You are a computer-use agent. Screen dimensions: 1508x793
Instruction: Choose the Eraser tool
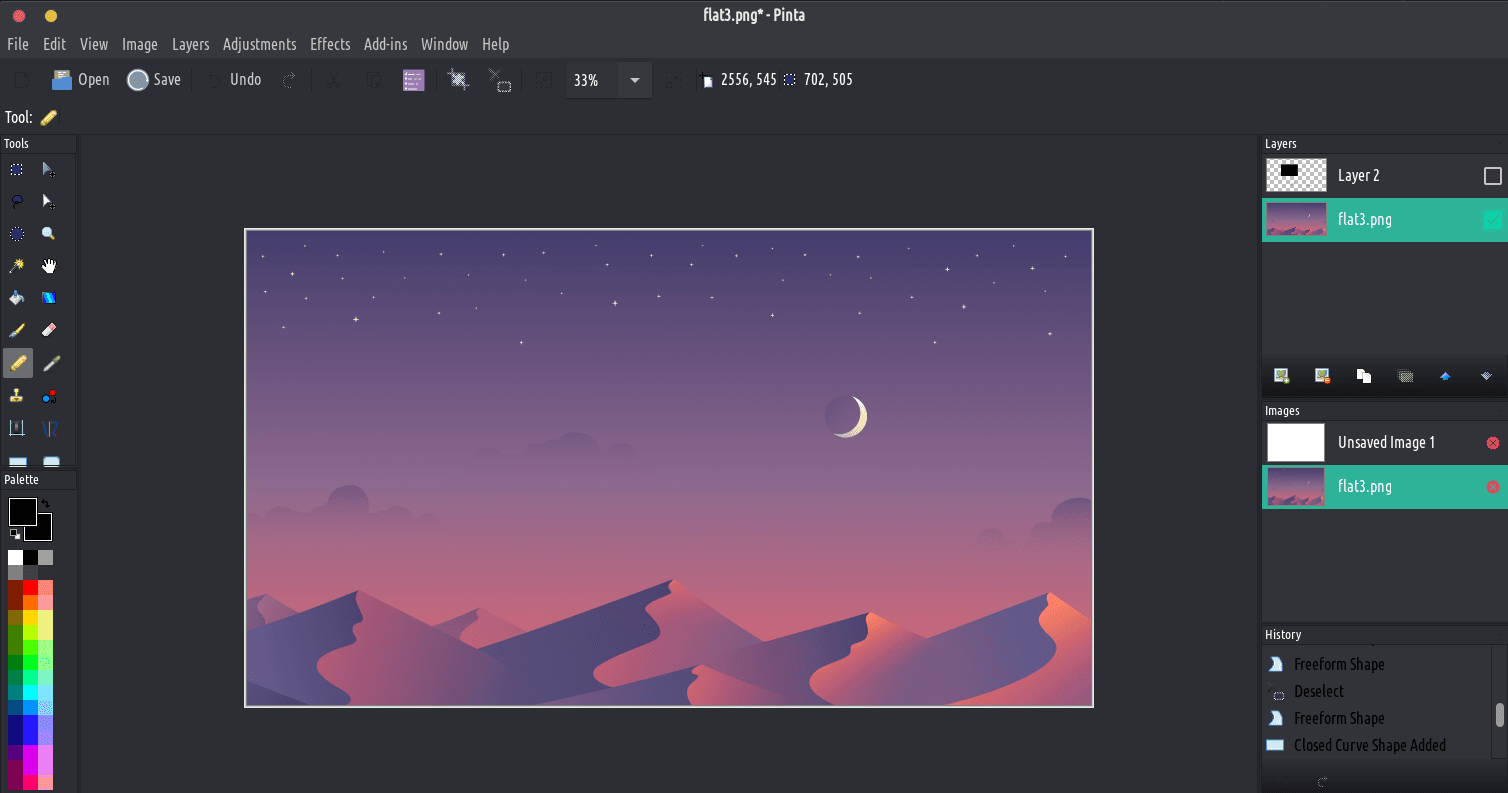[x=49, y=330]
